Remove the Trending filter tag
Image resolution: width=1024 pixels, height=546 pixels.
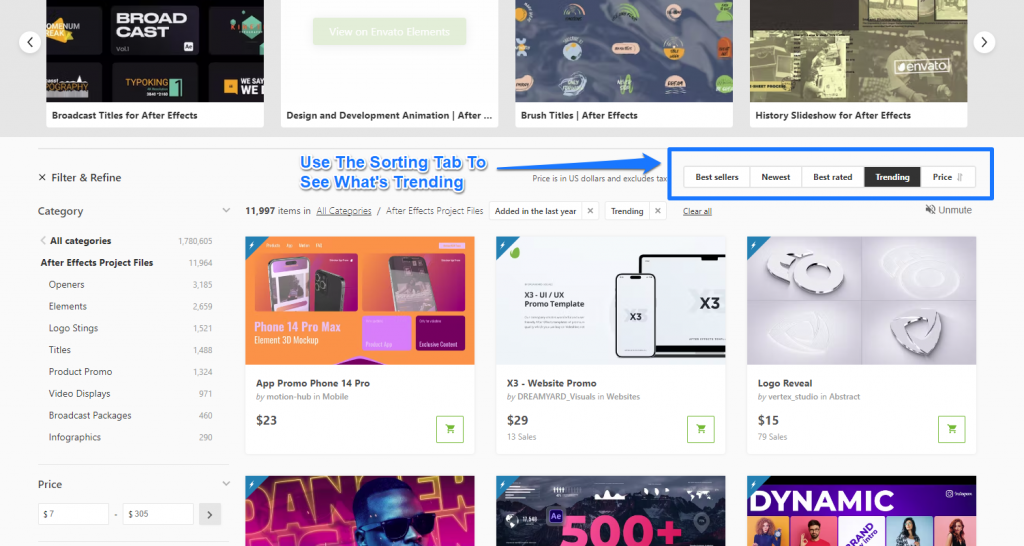coord(658,211)
